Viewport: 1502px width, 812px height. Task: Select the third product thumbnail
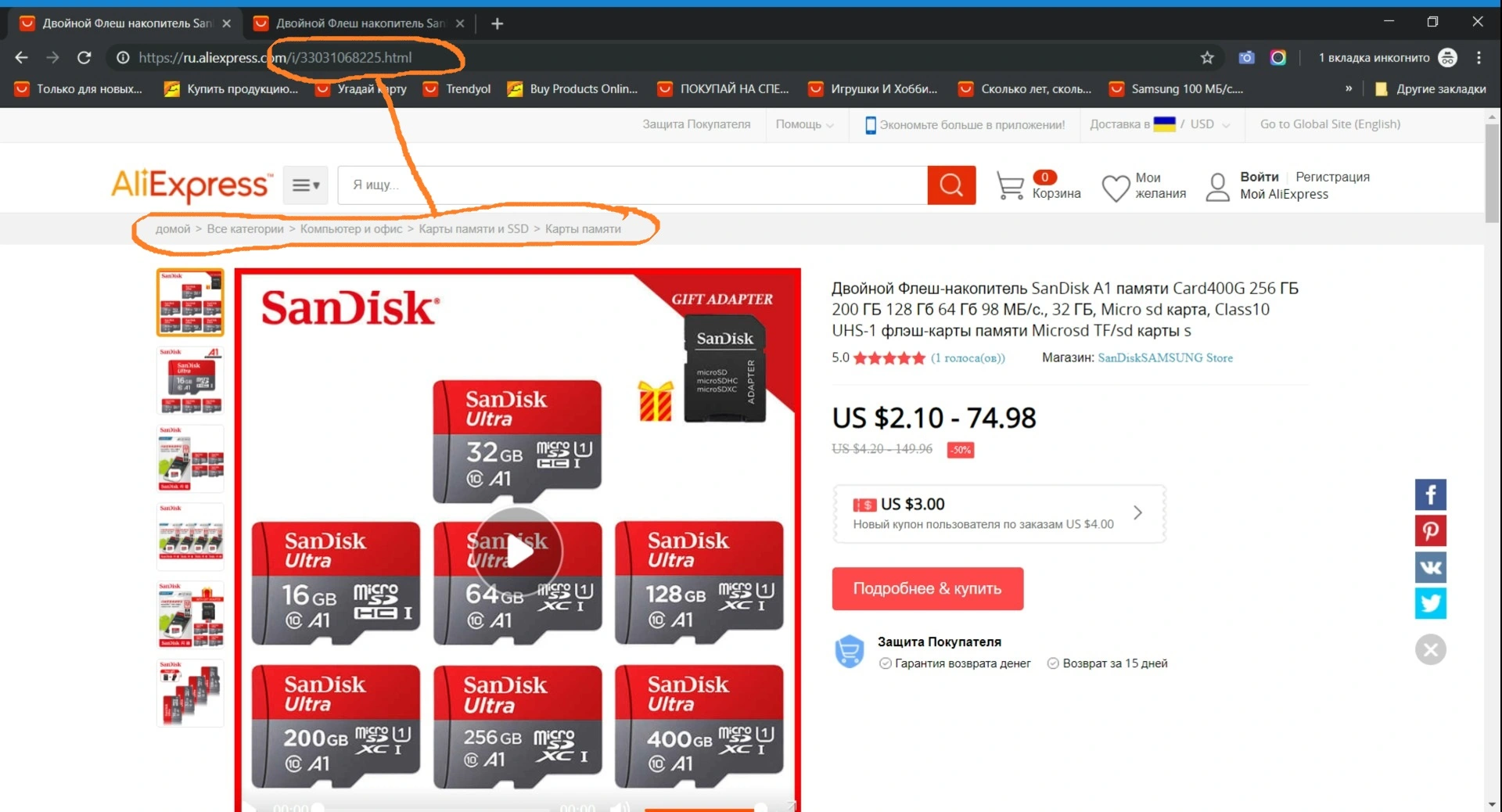click(x=190, y=458)
